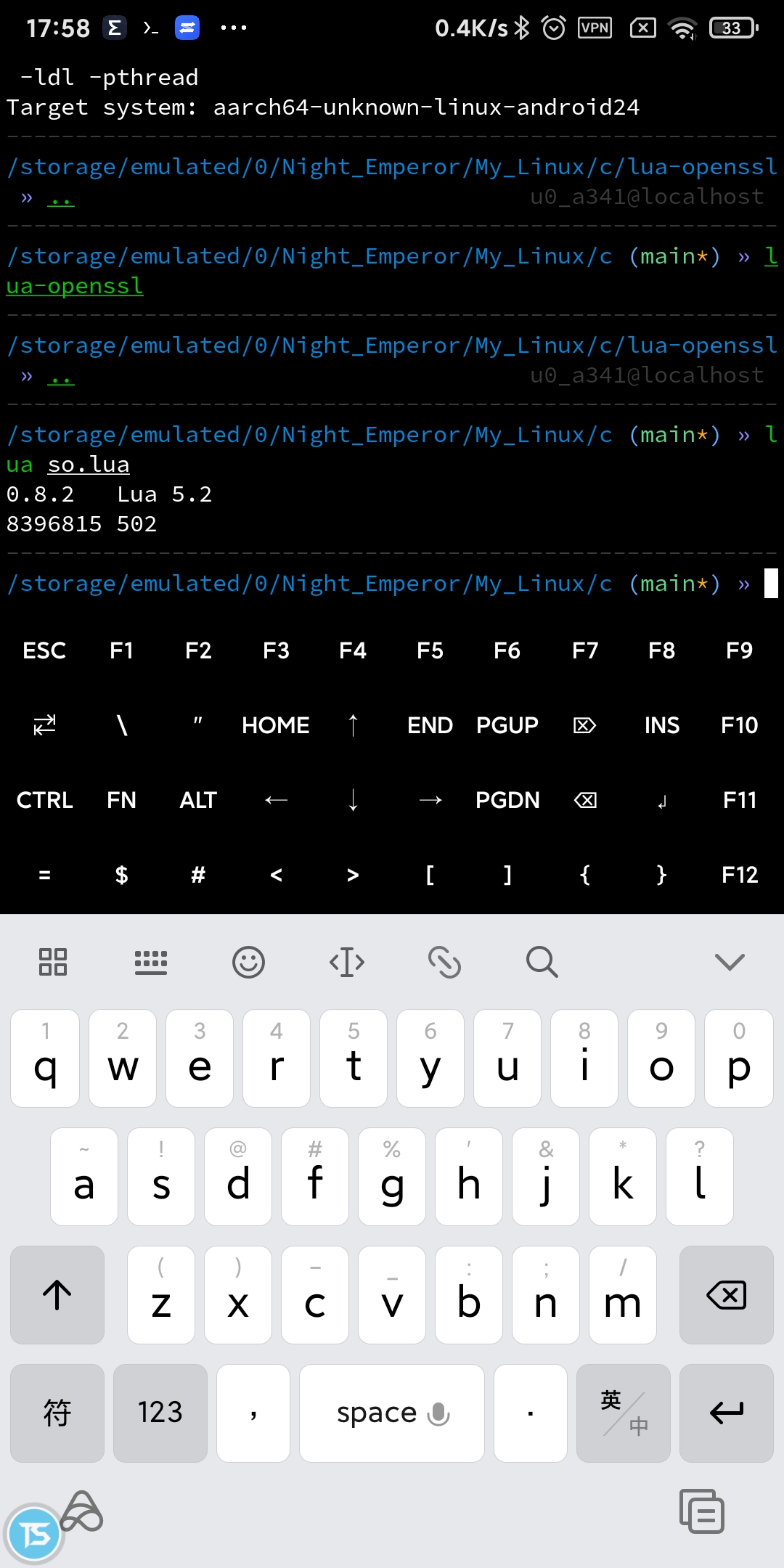Tap the backslash key in extra keys

tap(121, 725)
